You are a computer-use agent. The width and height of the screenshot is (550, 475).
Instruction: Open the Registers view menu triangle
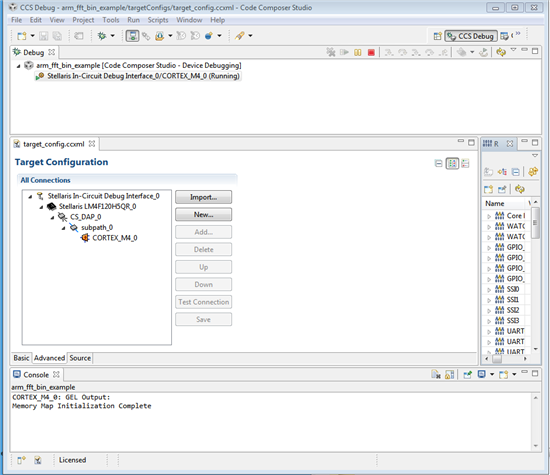[x=535, y=155]
